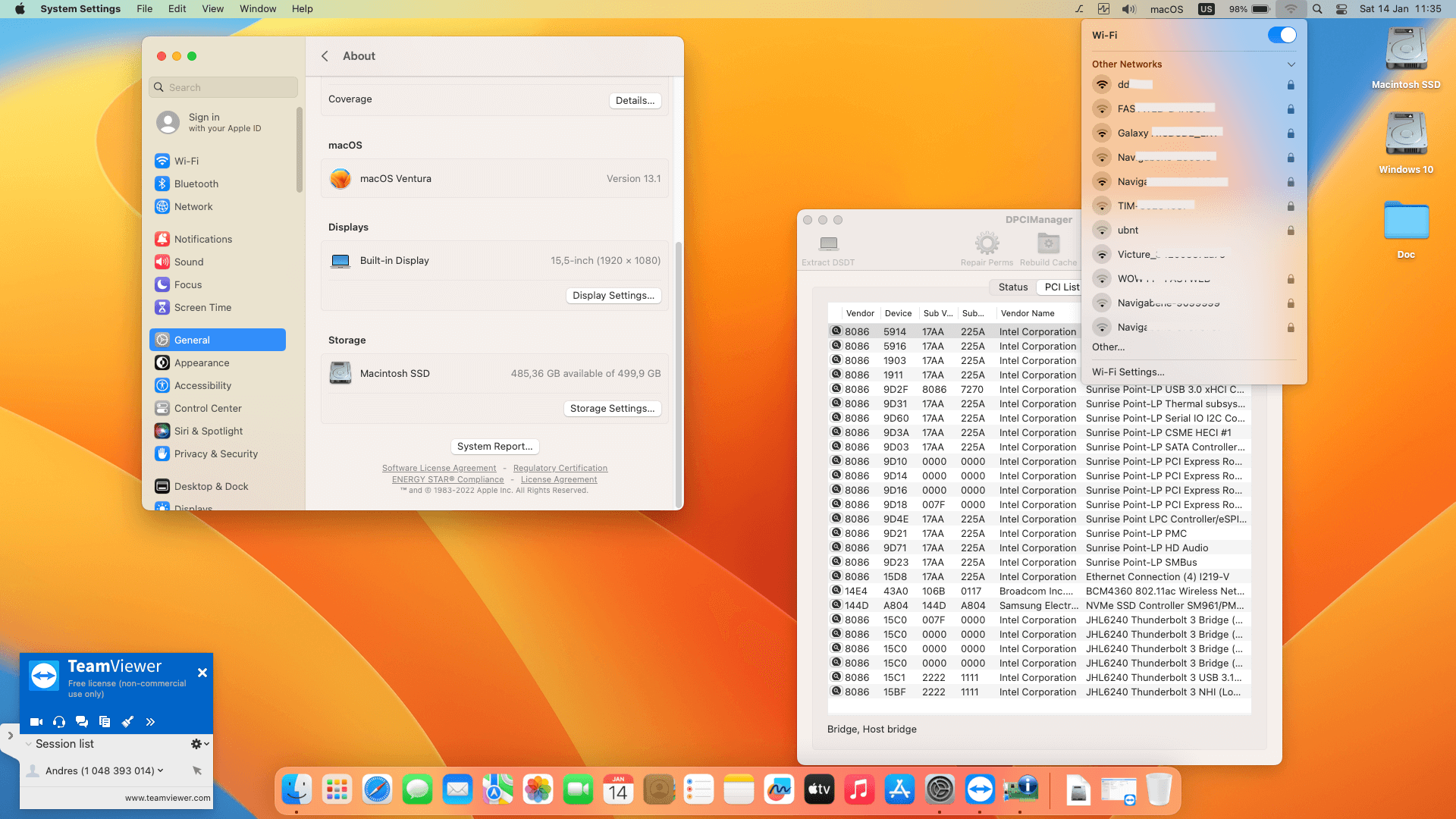Image resolution: width=1456 pixels, height=819 pixels.
Task: Switch to the Status tab
Action: [x=1012, y=287]
